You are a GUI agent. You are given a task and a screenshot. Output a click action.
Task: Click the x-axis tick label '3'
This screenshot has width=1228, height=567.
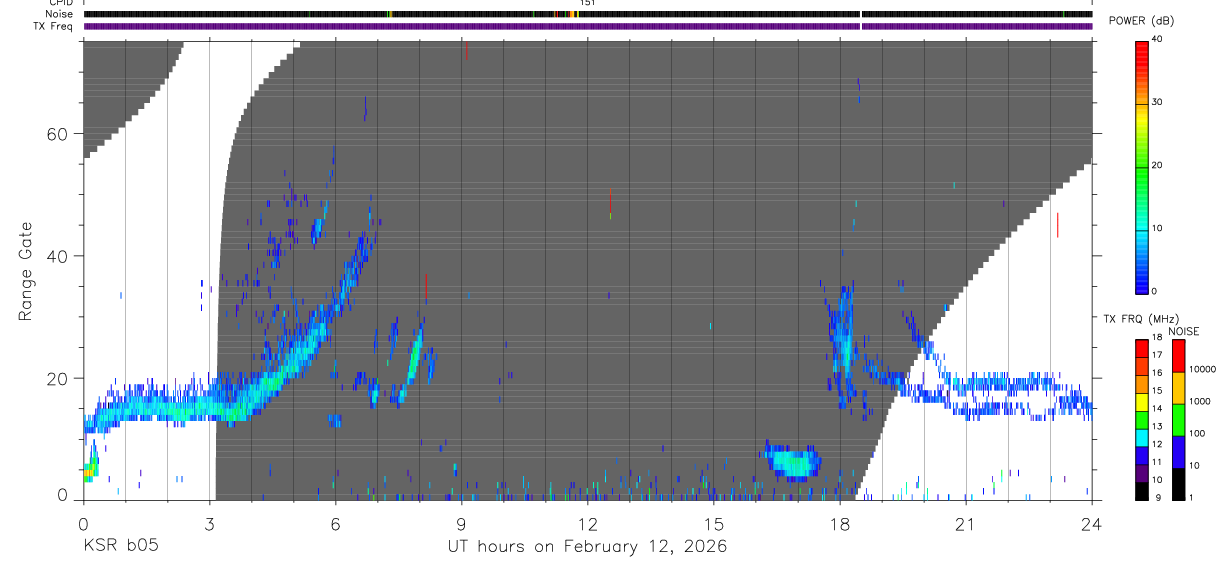point(210,524)
